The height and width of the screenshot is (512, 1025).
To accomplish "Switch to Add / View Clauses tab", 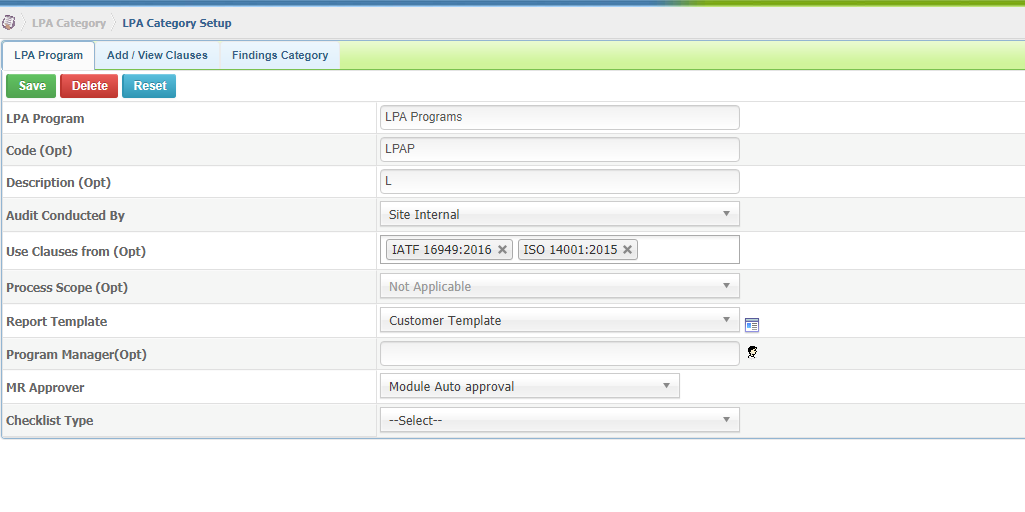I will (157, 56).
